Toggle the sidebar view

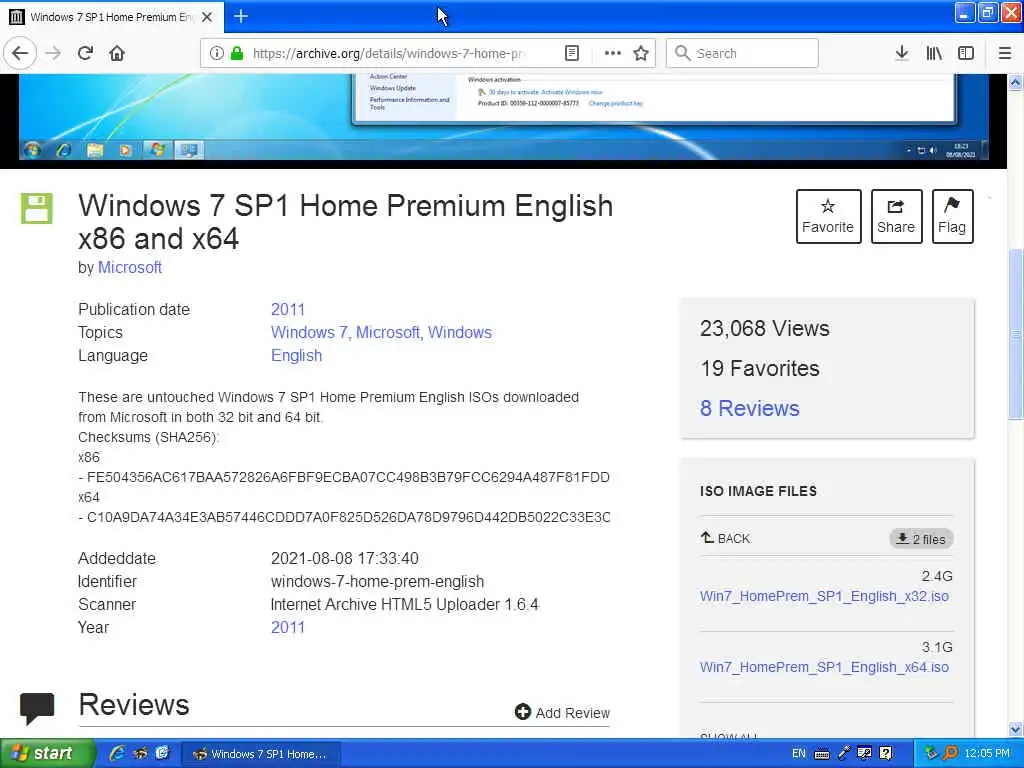click(966, 53)
